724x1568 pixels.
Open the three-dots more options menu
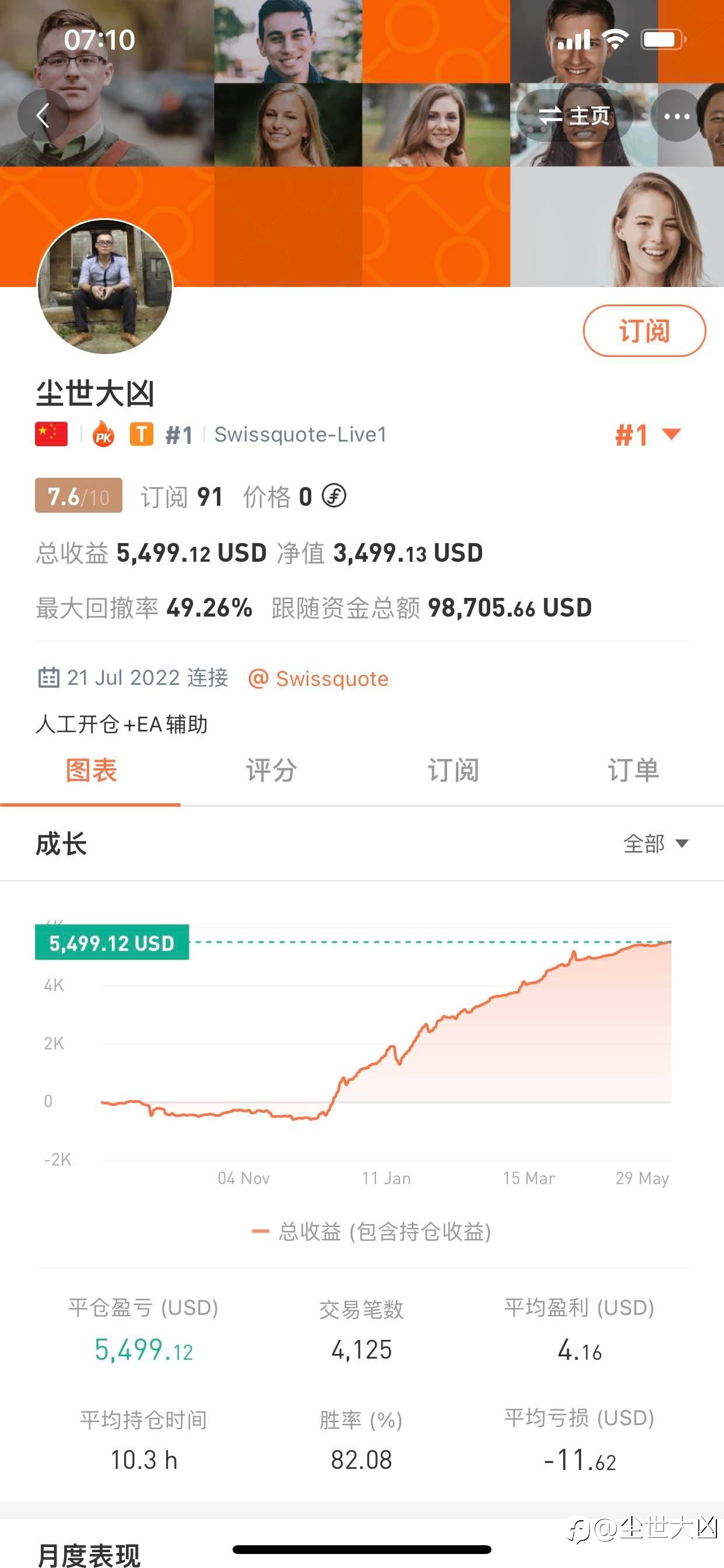pyautogui.click(x=677, y=116)
